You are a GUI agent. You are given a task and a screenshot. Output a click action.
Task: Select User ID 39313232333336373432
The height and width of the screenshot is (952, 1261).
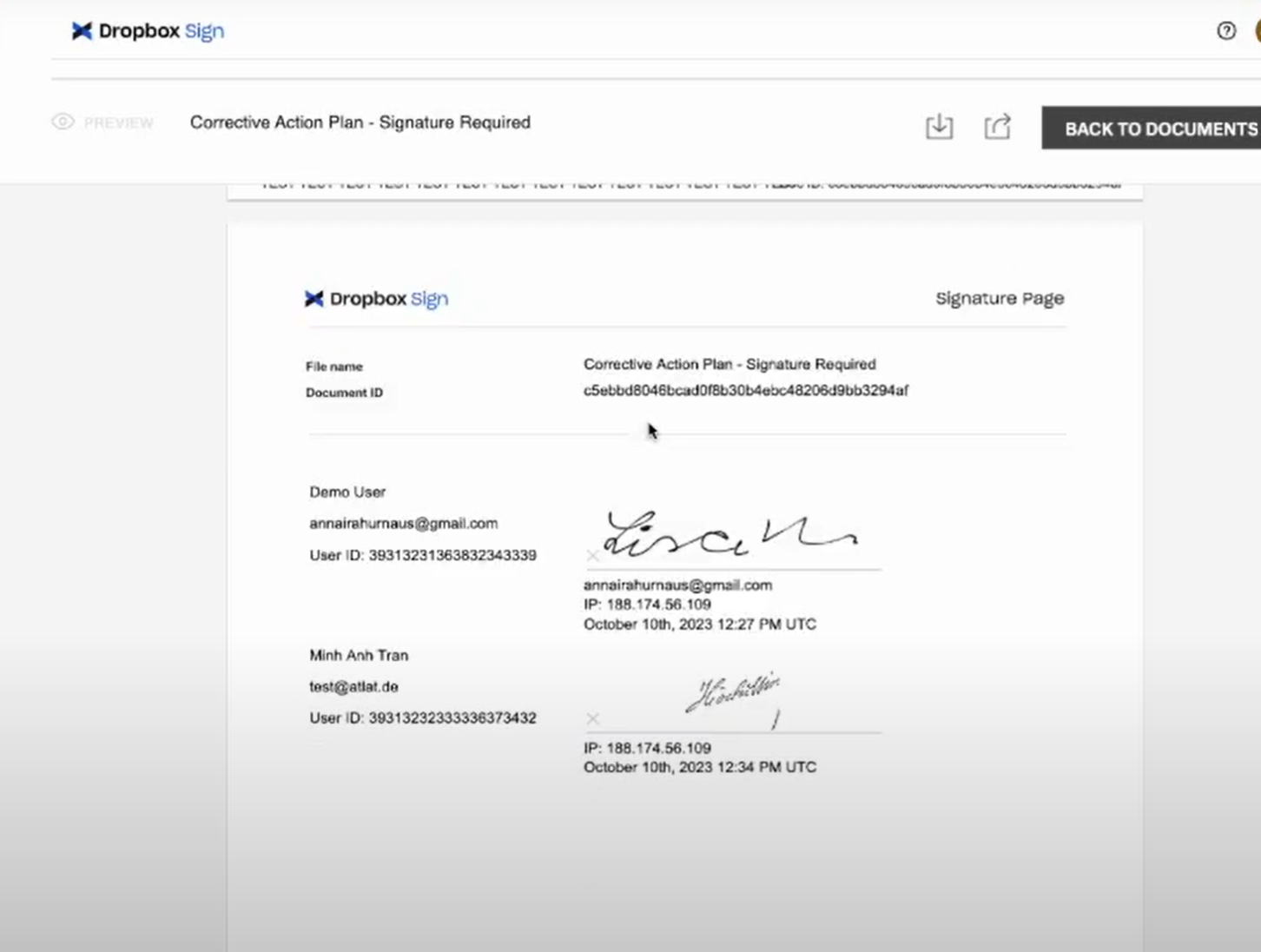423,718
